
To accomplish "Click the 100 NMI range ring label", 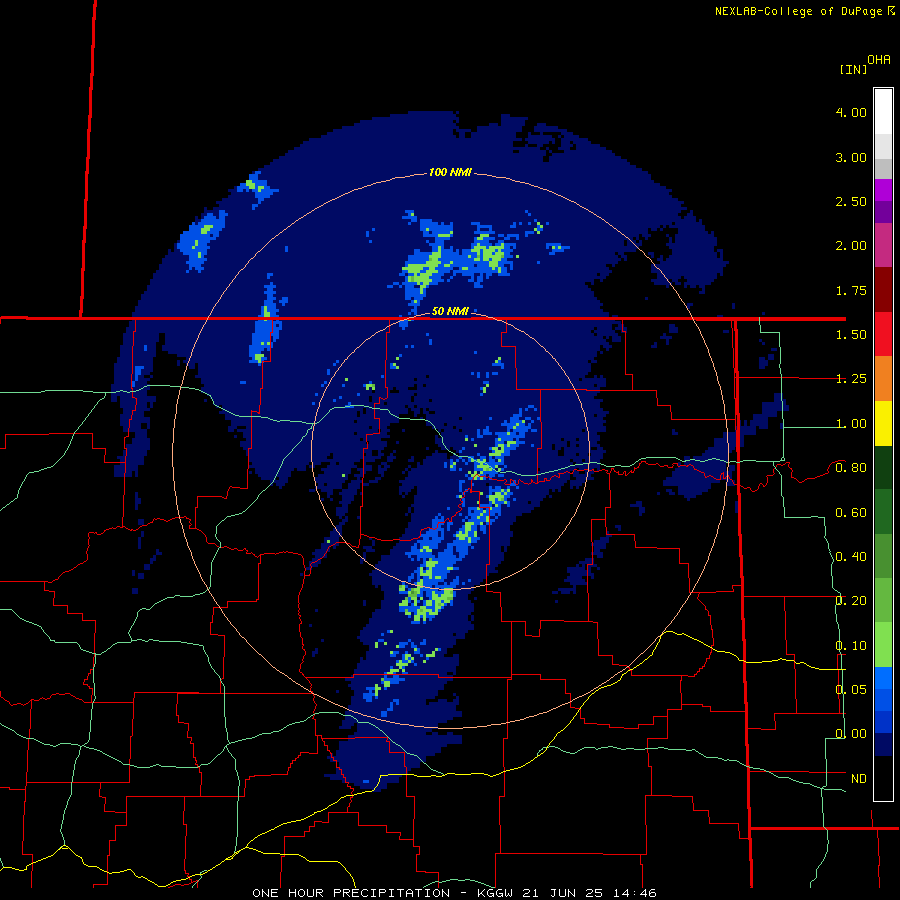I will click(450, 172).
